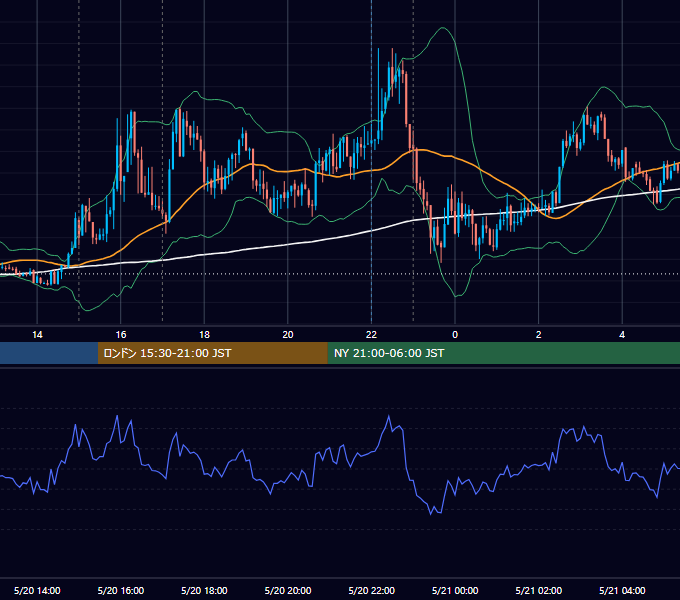
Task: Click the 0 hour label on price chart axis
Action: tap(455, 335)
